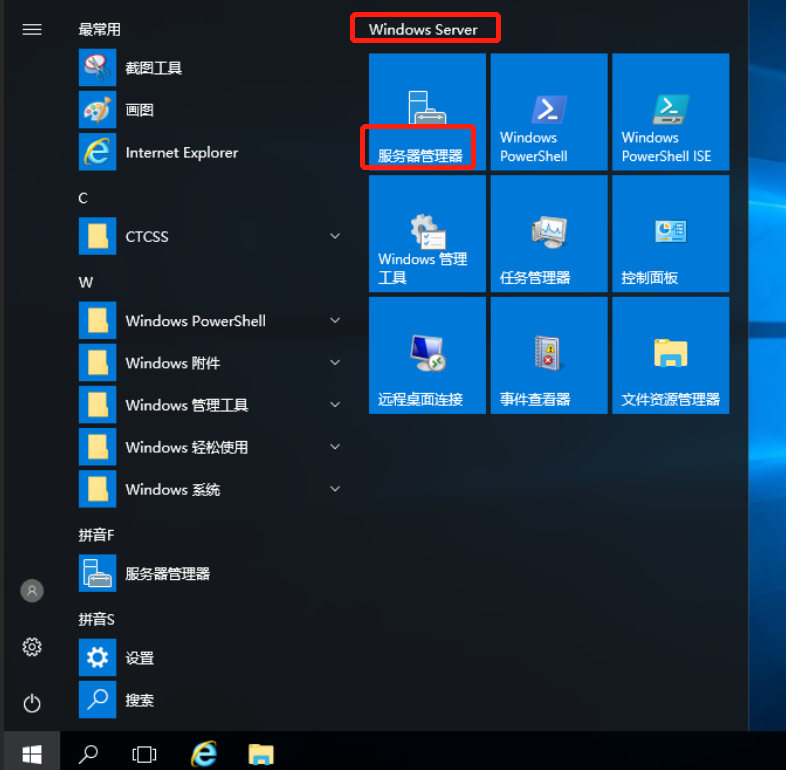Open the Event Viewer tile (事件查看器)
This screenshot has height=770, width=786.
click(548, 355)
